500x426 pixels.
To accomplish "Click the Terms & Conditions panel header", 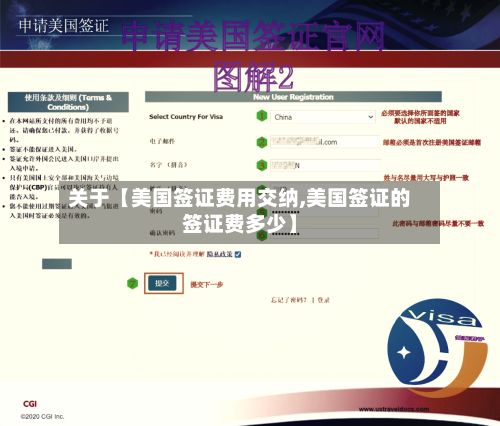I will 68,102.
